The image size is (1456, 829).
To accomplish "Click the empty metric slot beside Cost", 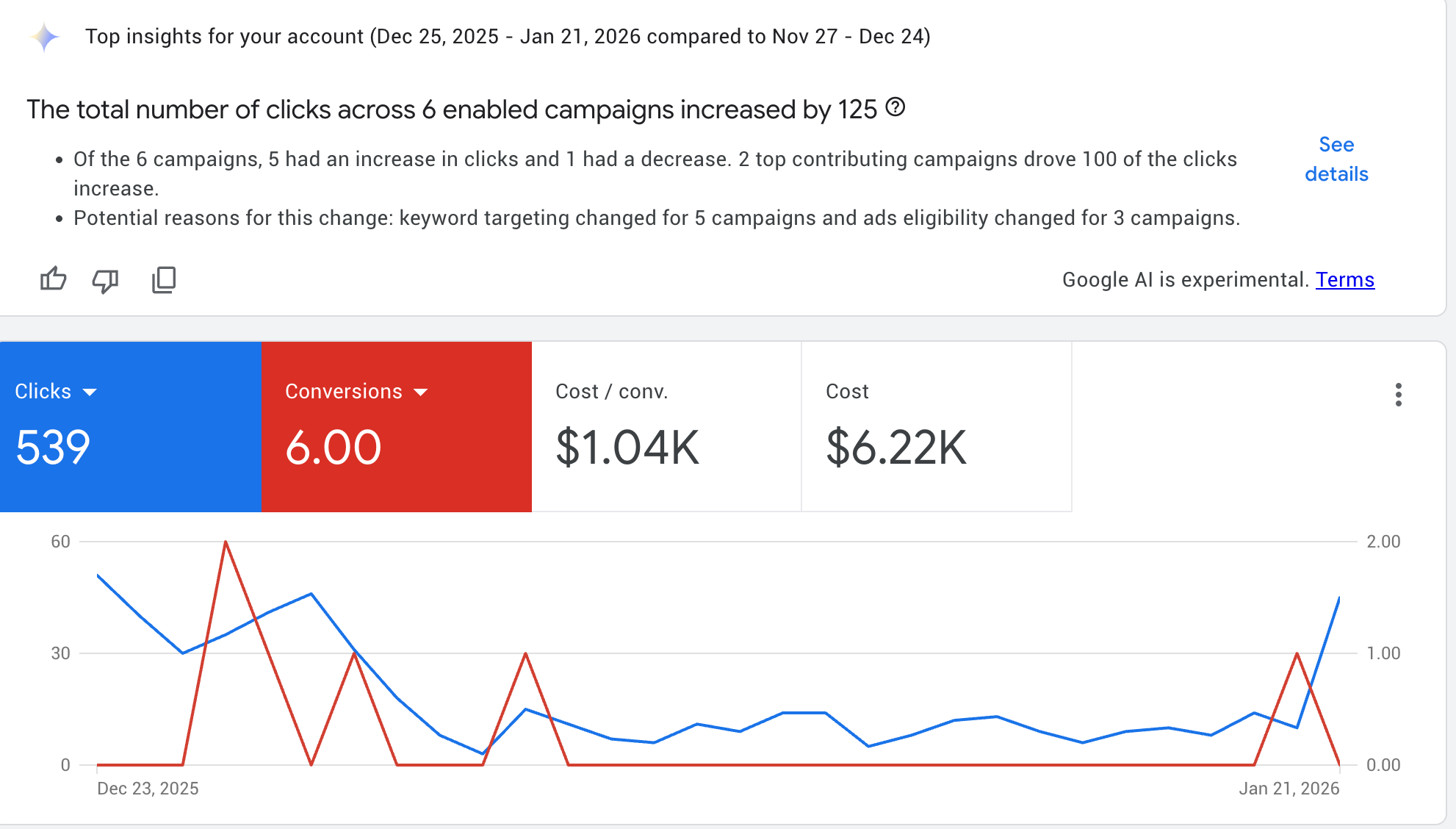I will pyautogui.click(x=1205, y=426).
